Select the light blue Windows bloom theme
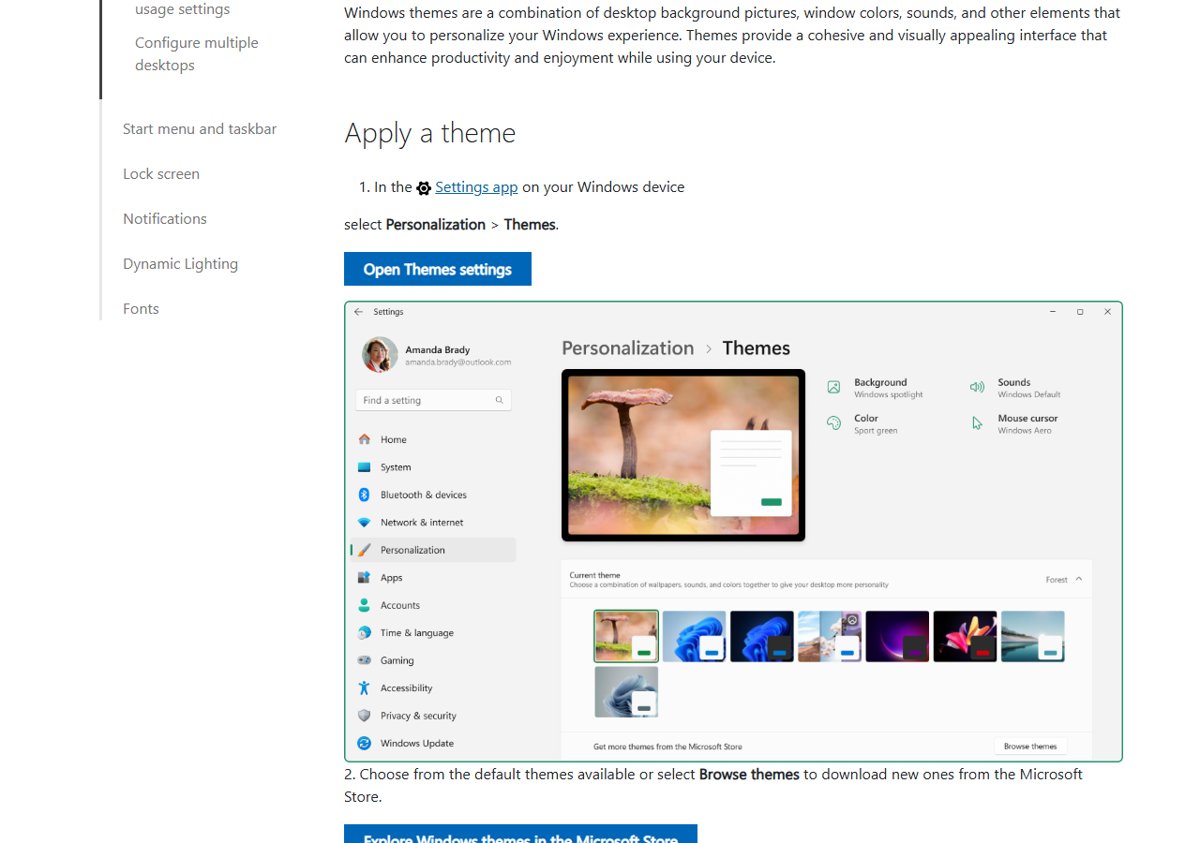This screenshot has height=843, width=1200. pos(694,636)
